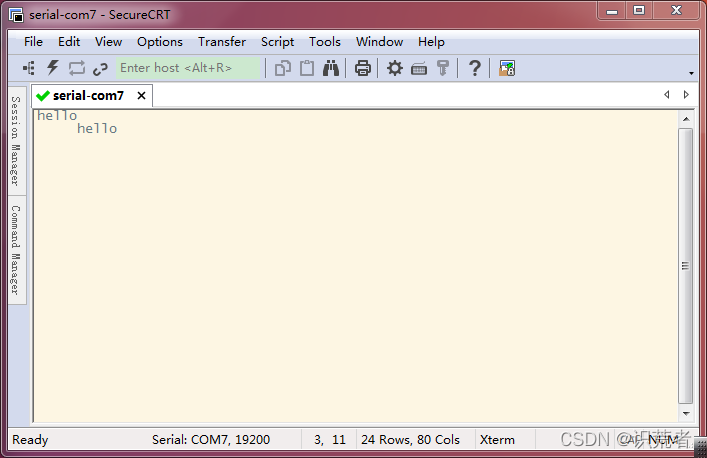This screenshot has width=707, height=458.
Task: Open the Window menu
Action: (x=379, y=42)
